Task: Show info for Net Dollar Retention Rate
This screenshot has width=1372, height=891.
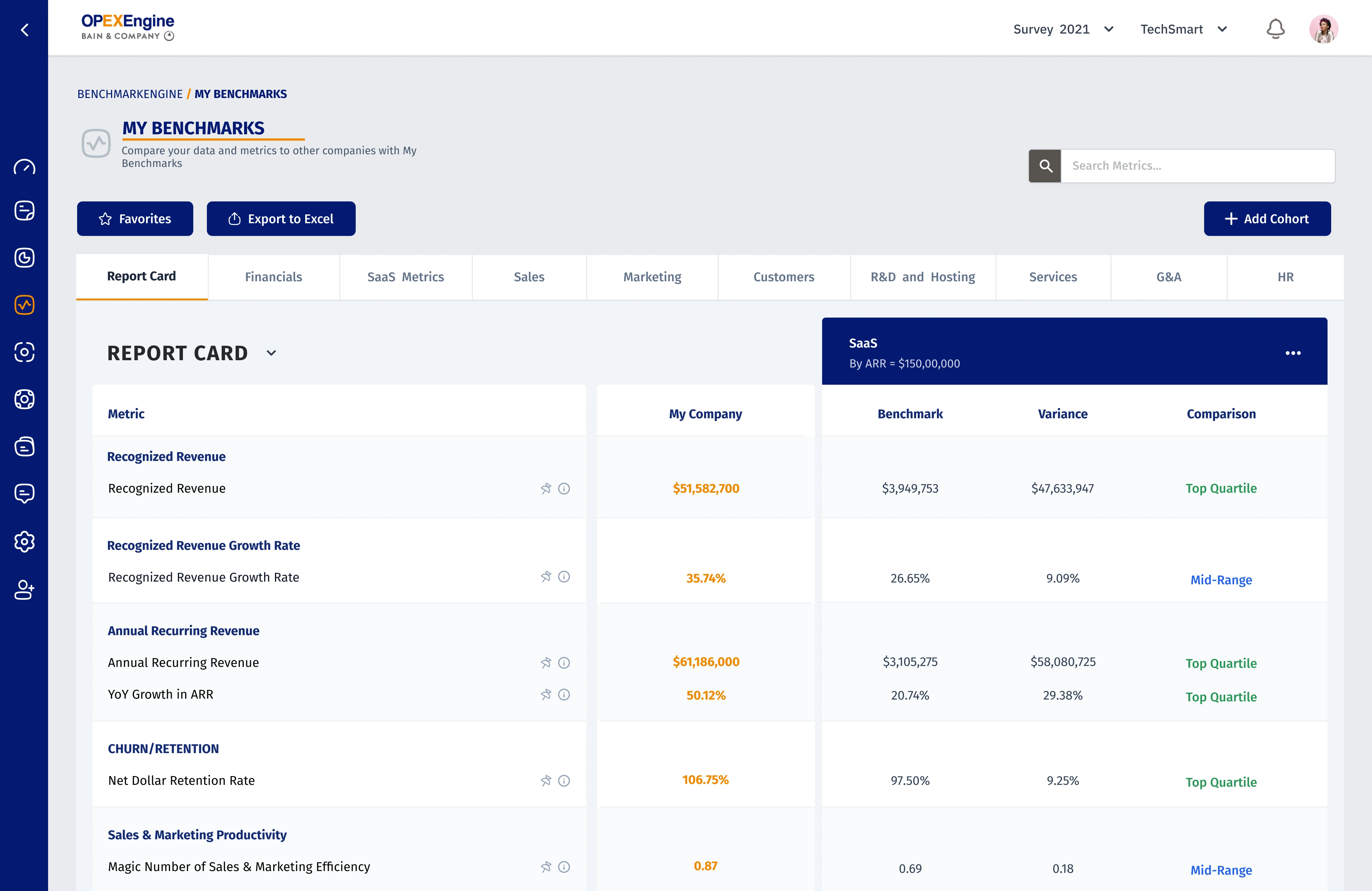Action: click(564, 780)
